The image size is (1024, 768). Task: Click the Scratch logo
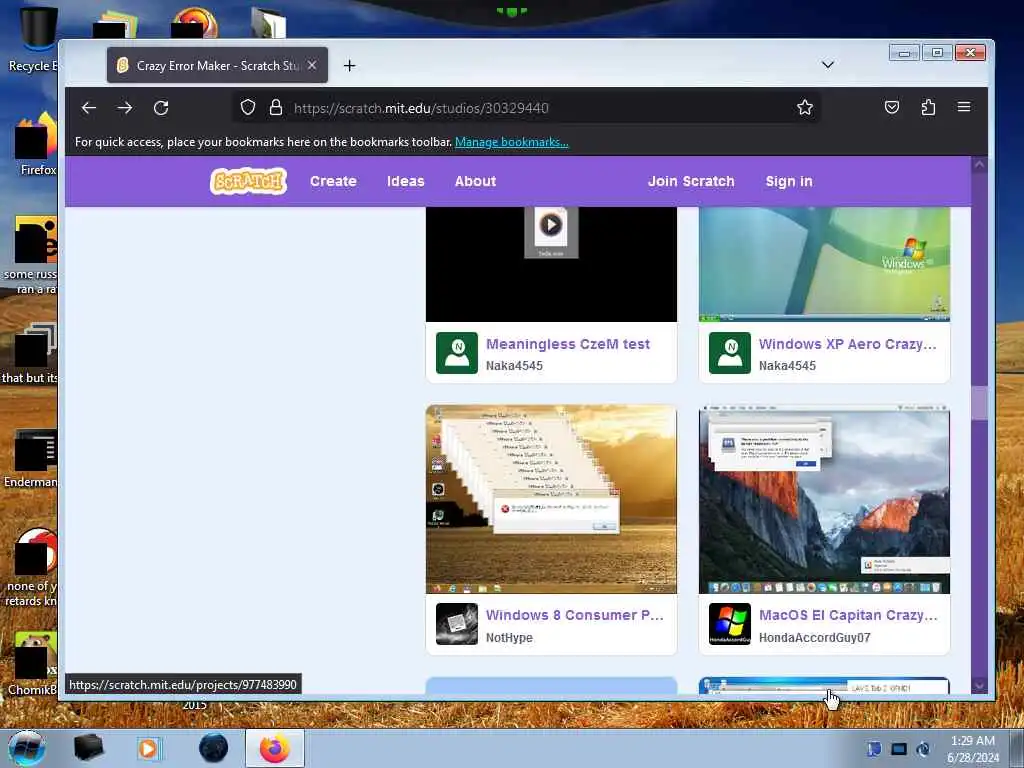point(248,182)
